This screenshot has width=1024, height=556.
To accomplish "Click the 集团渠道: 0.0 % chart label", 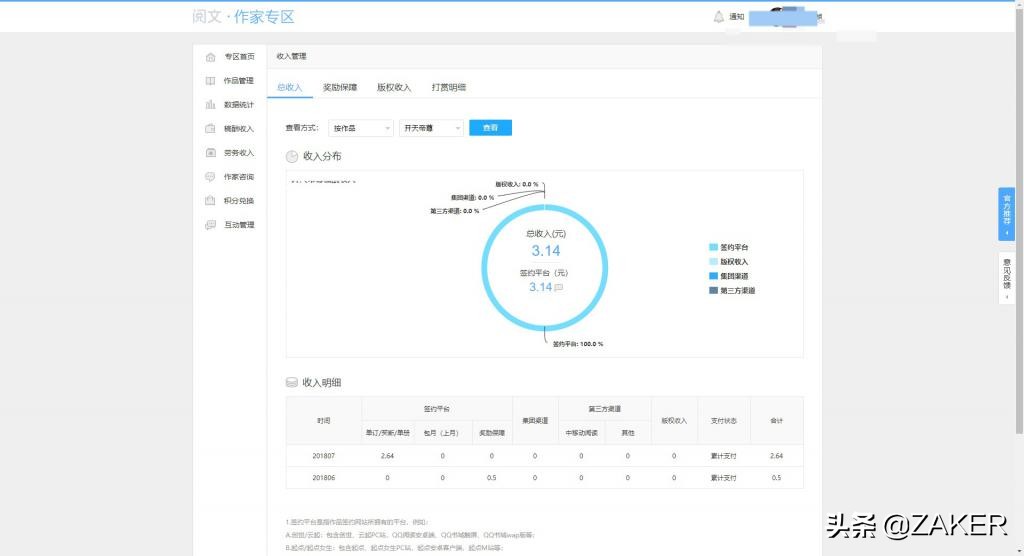I will (x=472, y=198).
